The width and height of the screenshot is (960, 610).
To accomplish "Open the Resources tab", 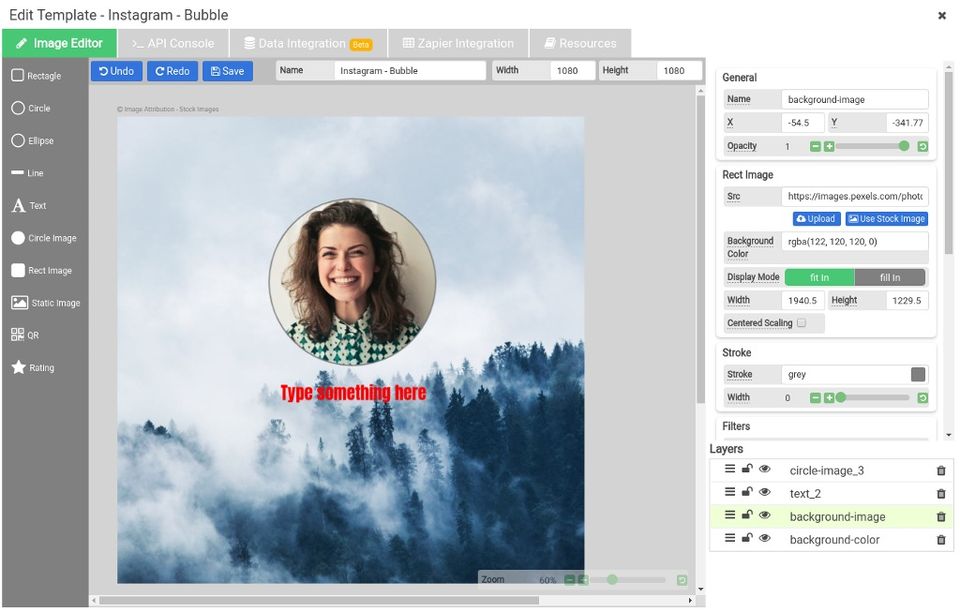I will click(580, 43).
